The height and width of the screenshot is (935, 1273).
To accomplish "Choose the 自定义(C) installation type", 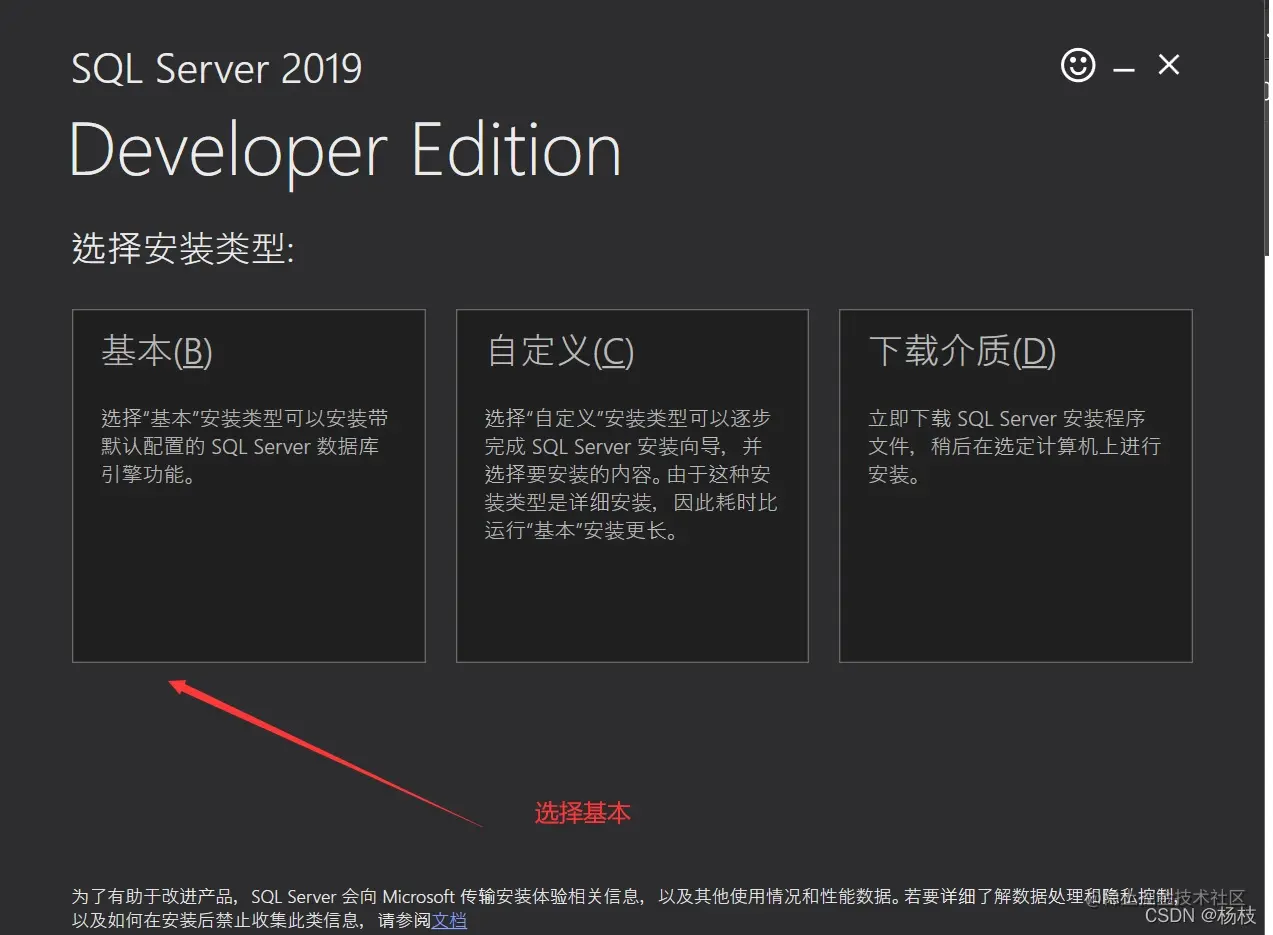I will click(632, 486).
